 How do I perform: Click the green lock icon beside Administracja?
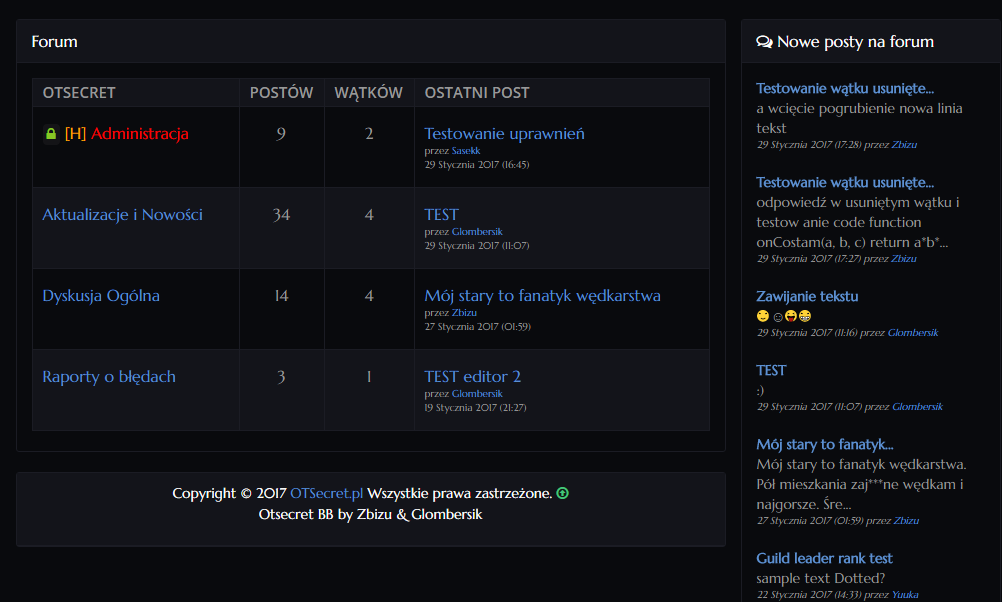[x=50, y=134]
